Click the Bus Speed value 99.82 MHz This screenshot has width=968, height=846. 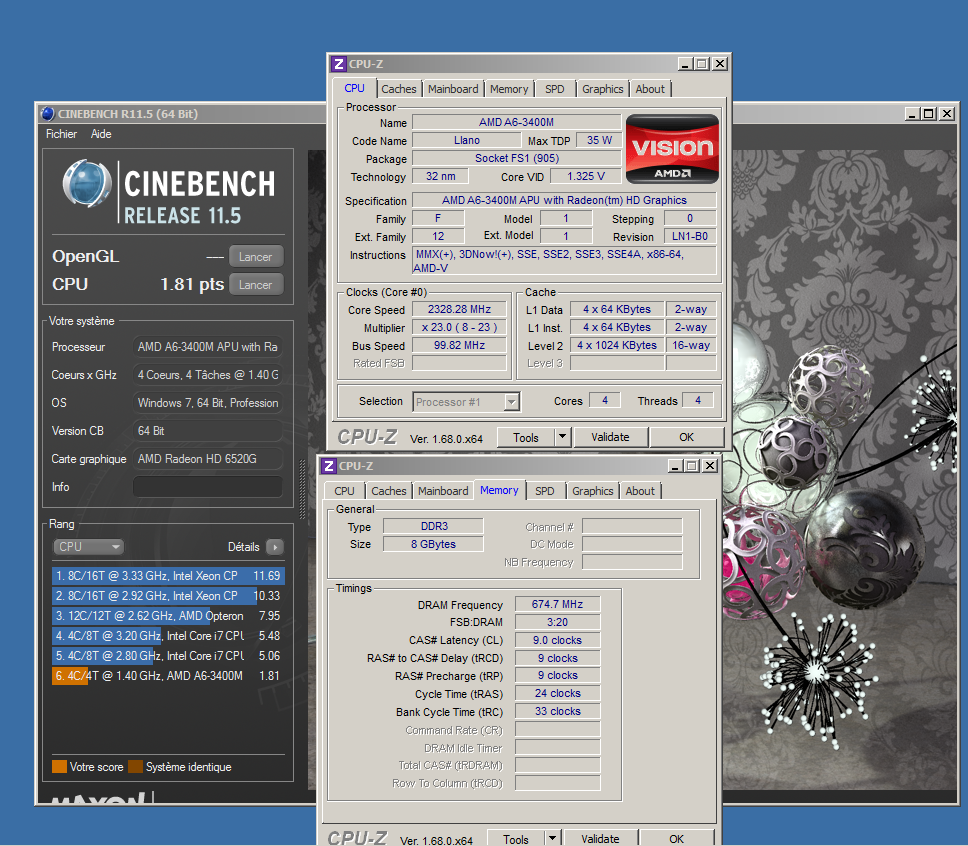459,345
